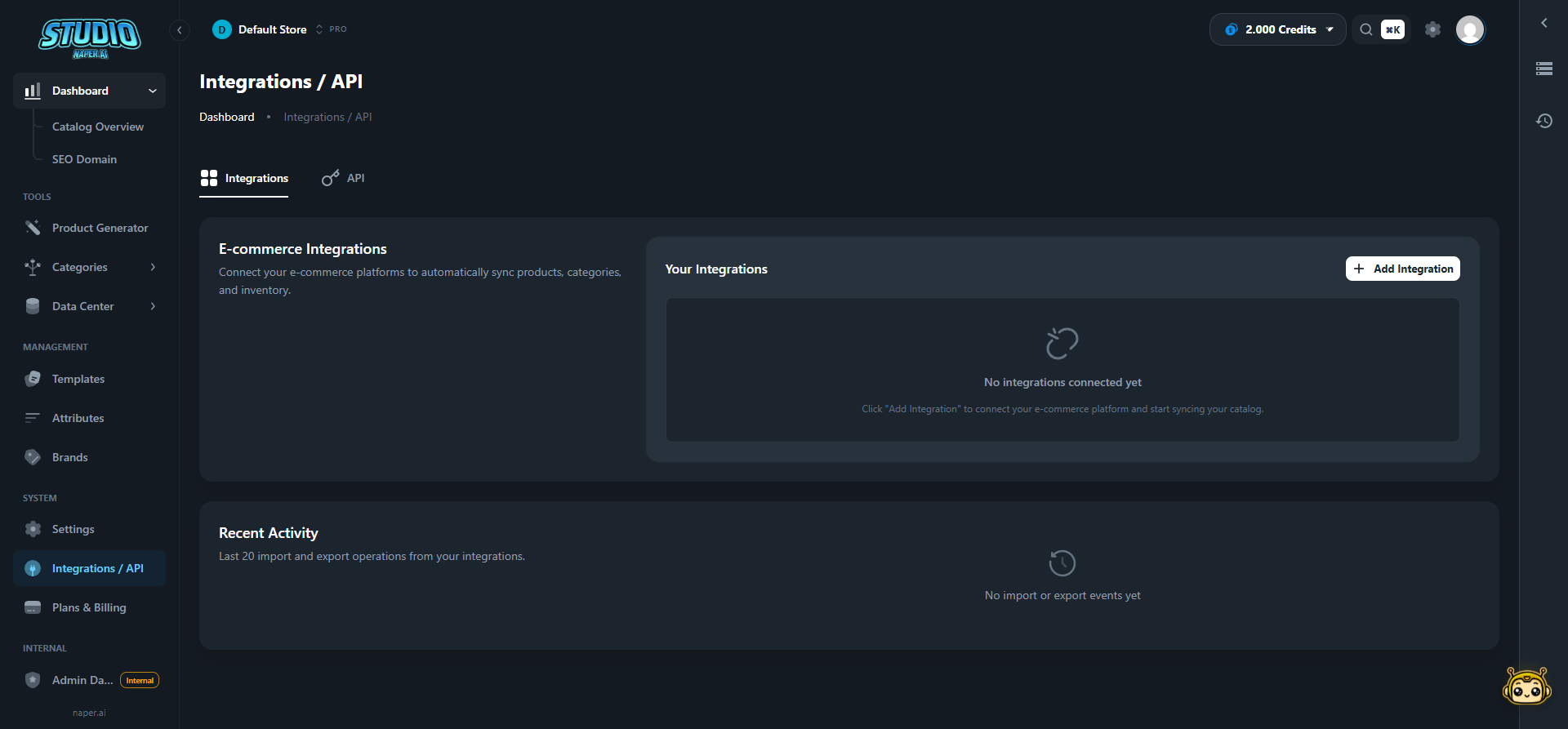Click "No import or export events yet" text

coord(1062,595)
